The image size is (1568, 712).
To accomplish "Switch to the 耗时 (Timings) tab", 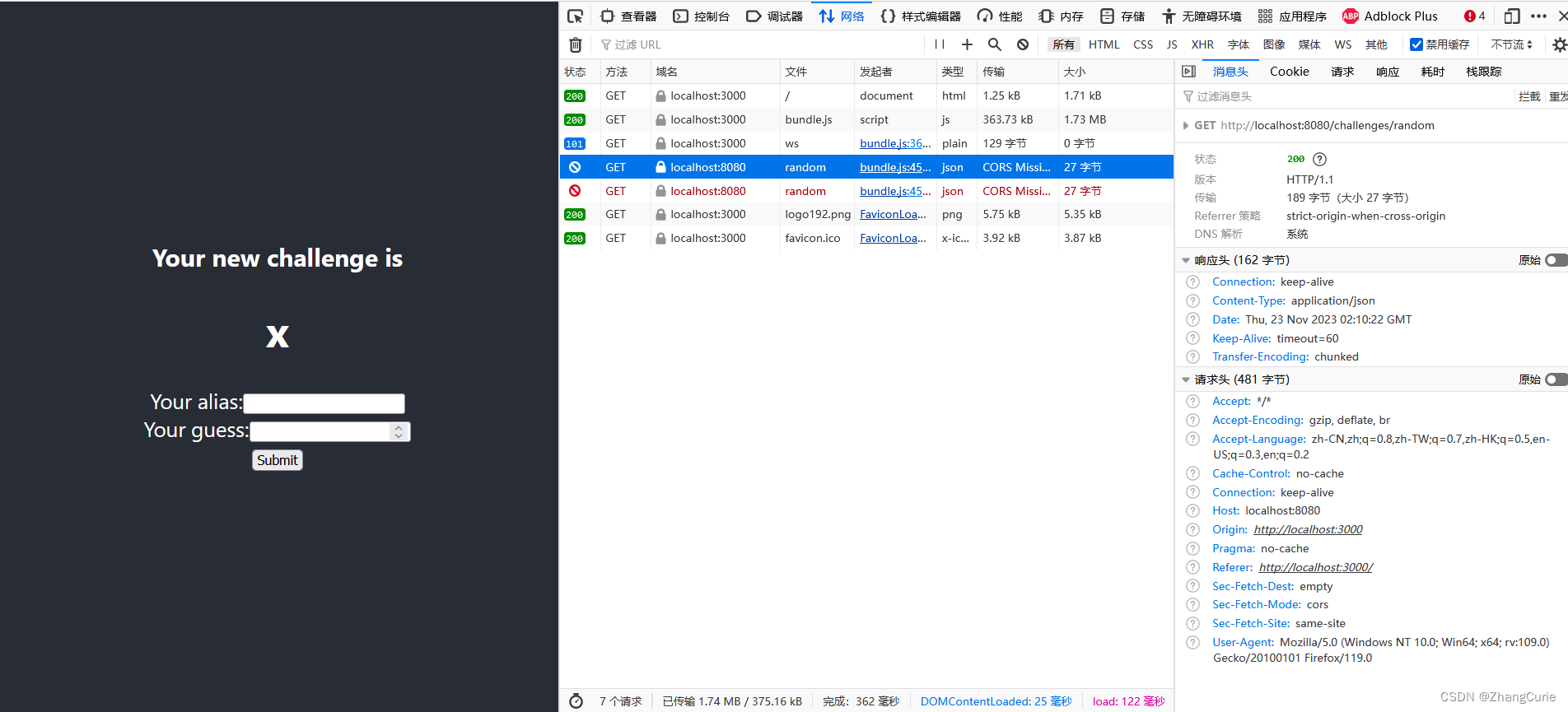I will 1433,72.
